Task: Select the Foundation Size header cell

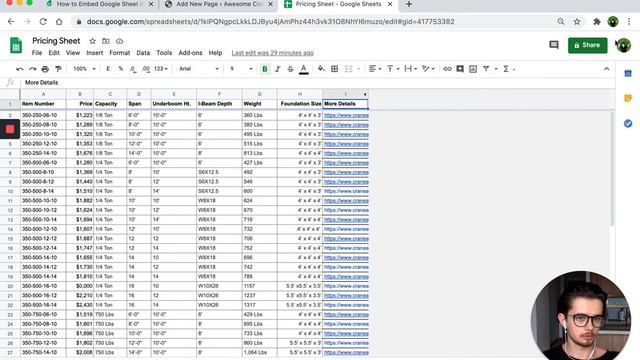Action: point(300,104)
